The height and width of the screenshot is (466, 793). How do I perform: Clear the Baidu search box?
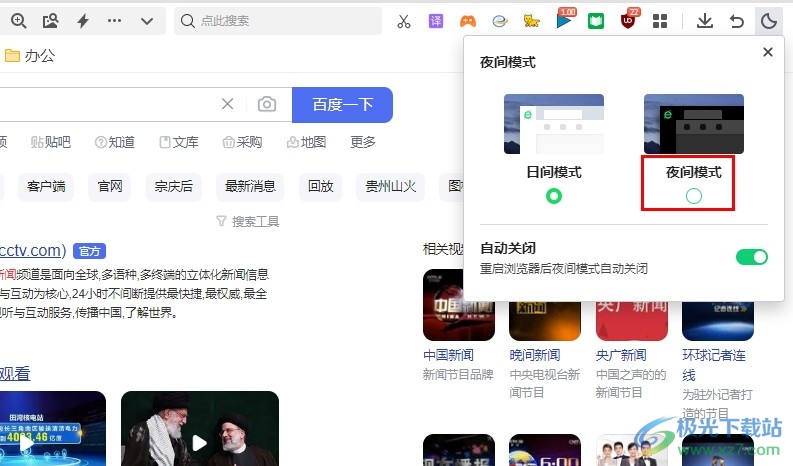[x=228, y=104]
